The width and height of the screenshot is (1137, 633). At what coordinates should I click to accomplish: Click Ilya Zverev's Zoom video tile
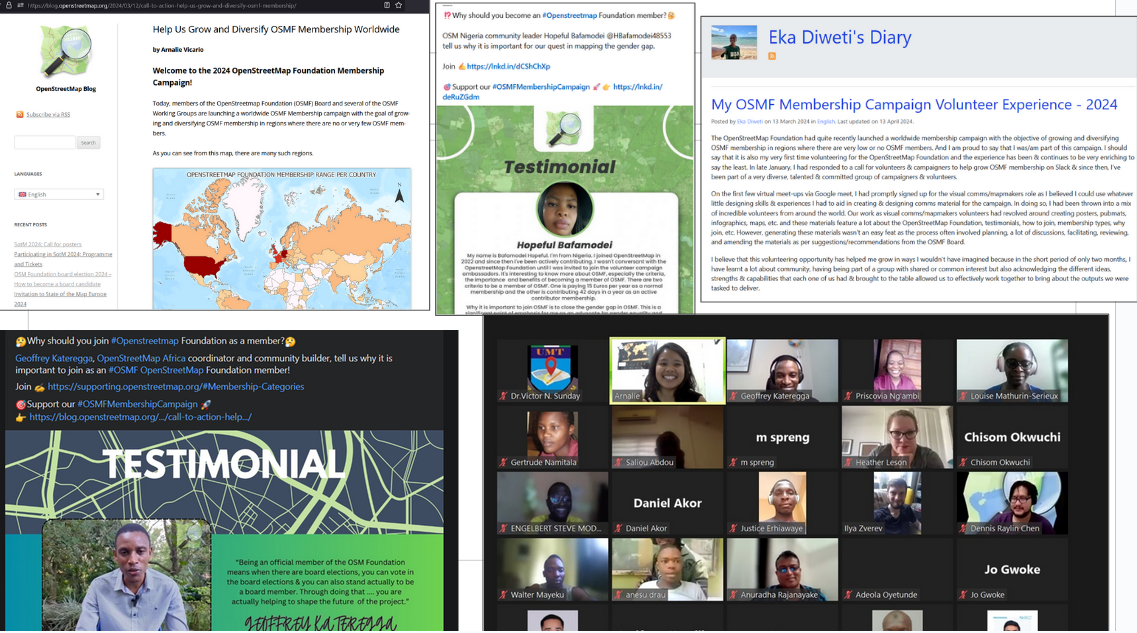click(x=897, y=503)
